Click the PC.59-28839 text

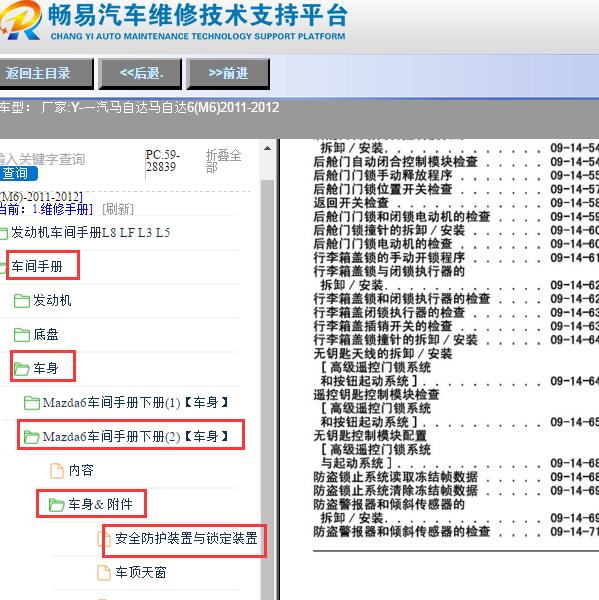(x=162, y=161)
